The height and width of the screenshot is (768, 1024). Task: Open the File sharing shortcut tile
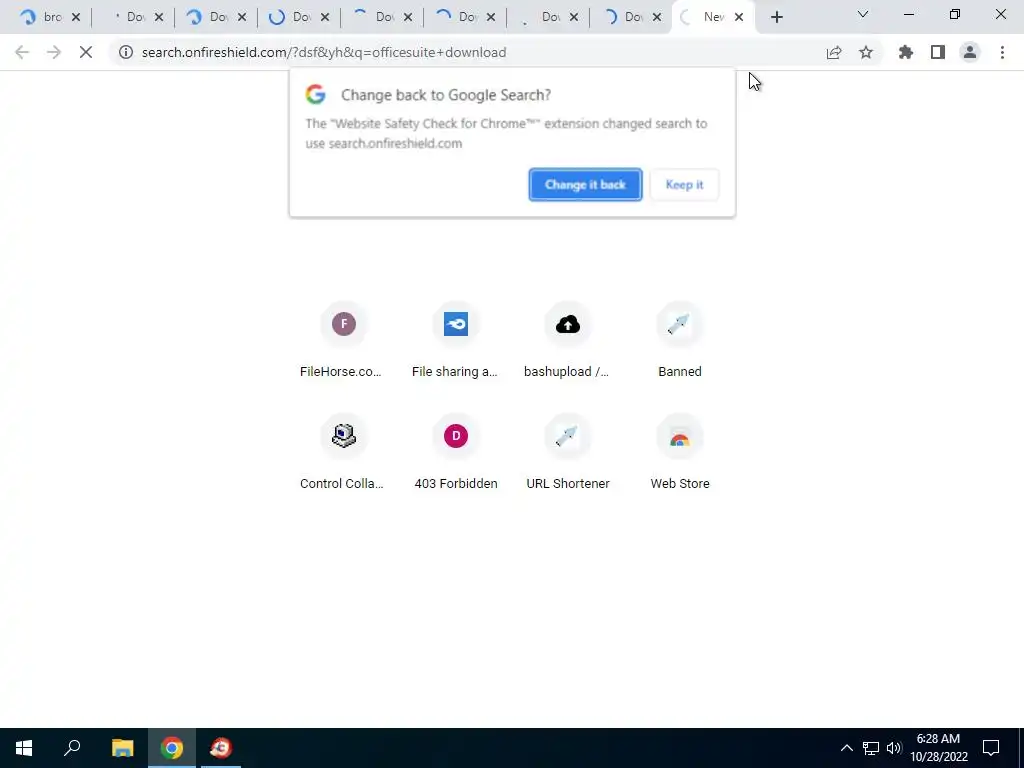[455, 342]
